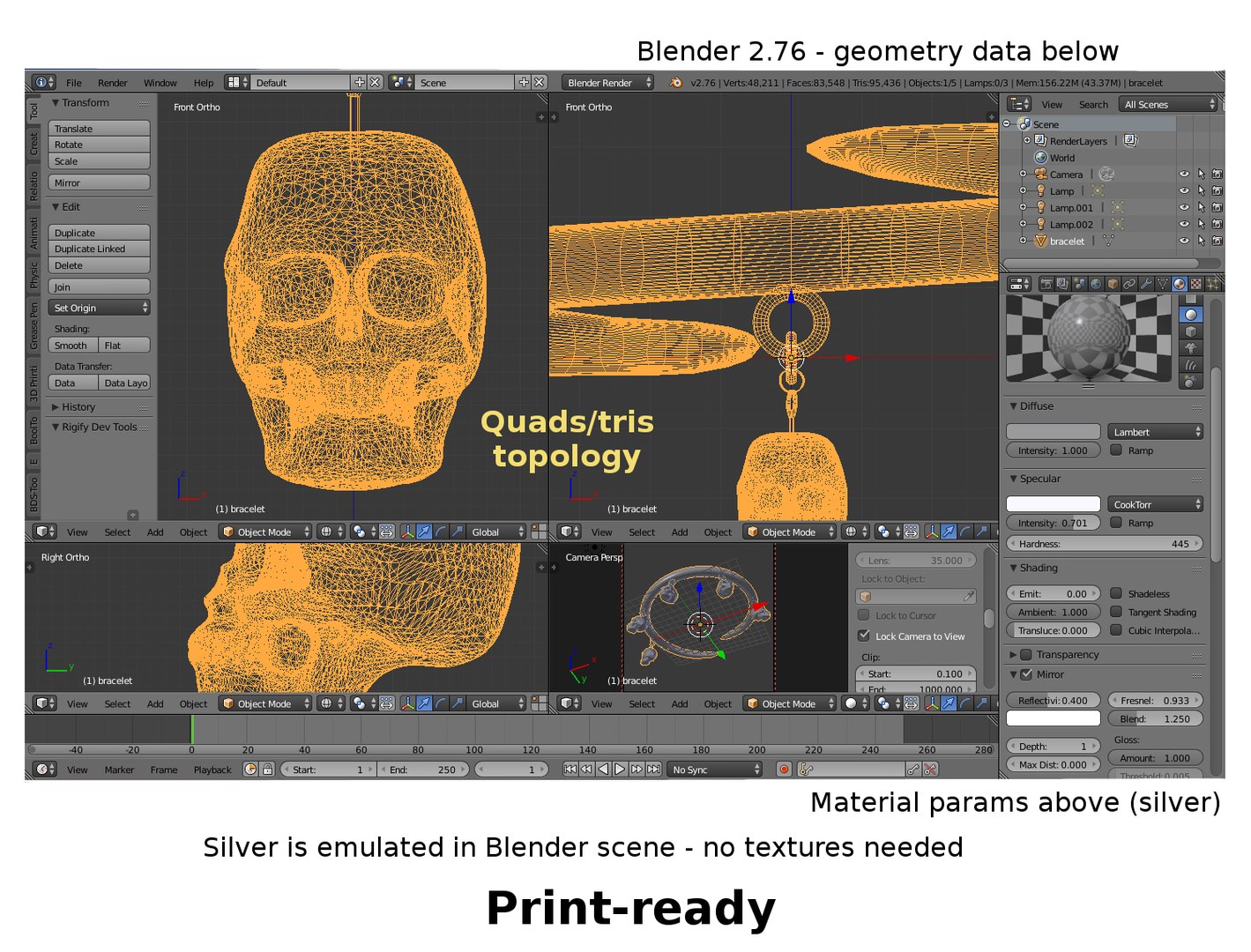Open the File menu
This screenshot has height=952, width=1251.
pos(74,83)
